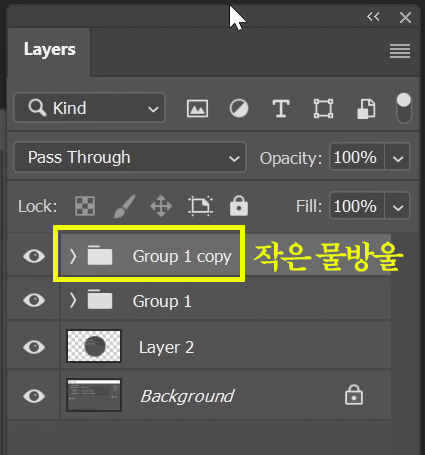
Task: Lock position move icon
Action: point(161,206)
